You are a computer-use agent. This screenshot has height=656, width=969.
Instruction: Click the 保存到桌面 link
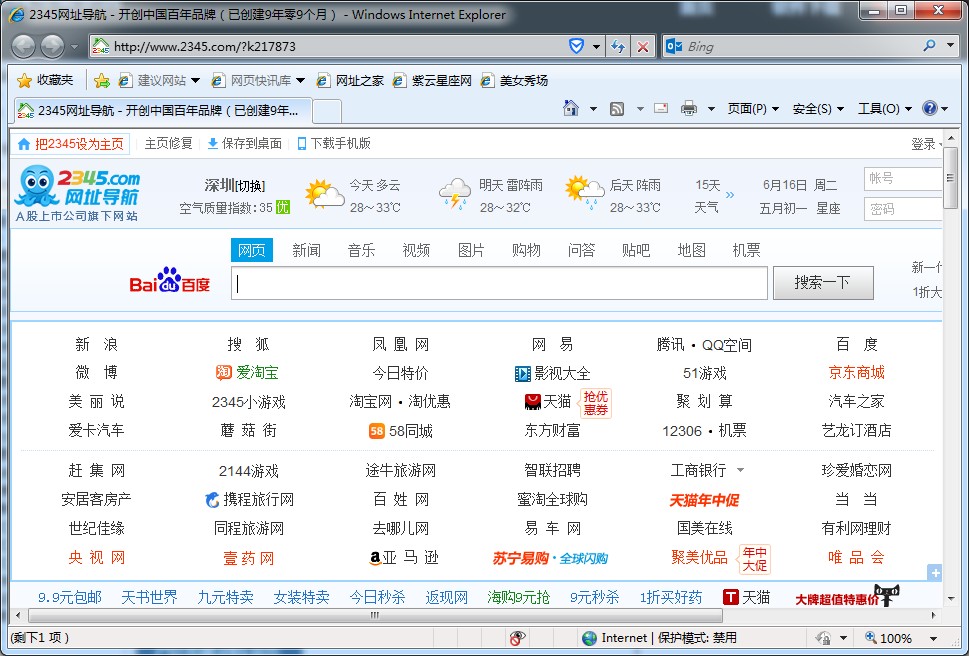click(x=244, y=143)
